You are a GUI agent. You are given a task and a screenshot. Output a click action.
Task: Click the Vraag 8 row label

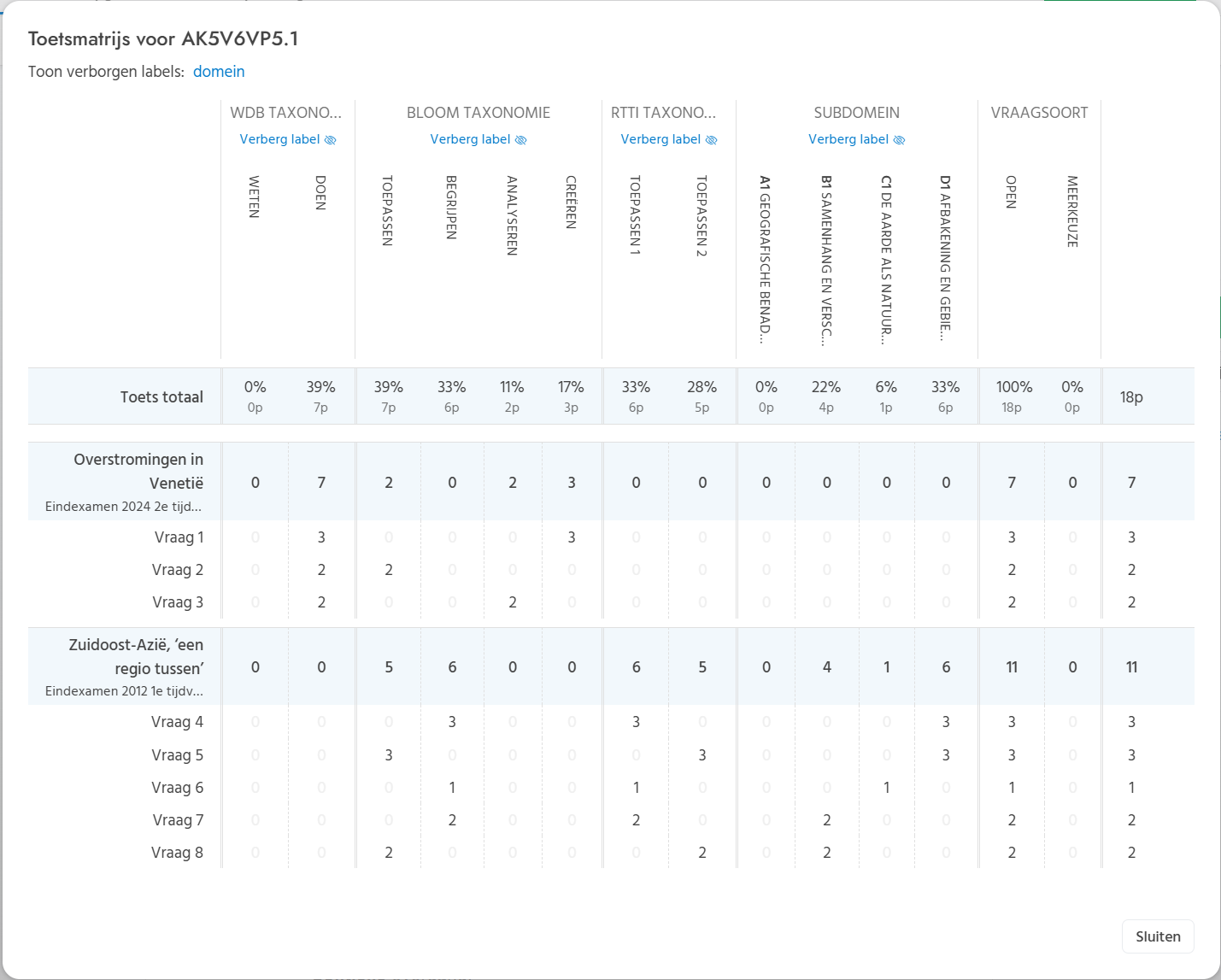point(177,853)
